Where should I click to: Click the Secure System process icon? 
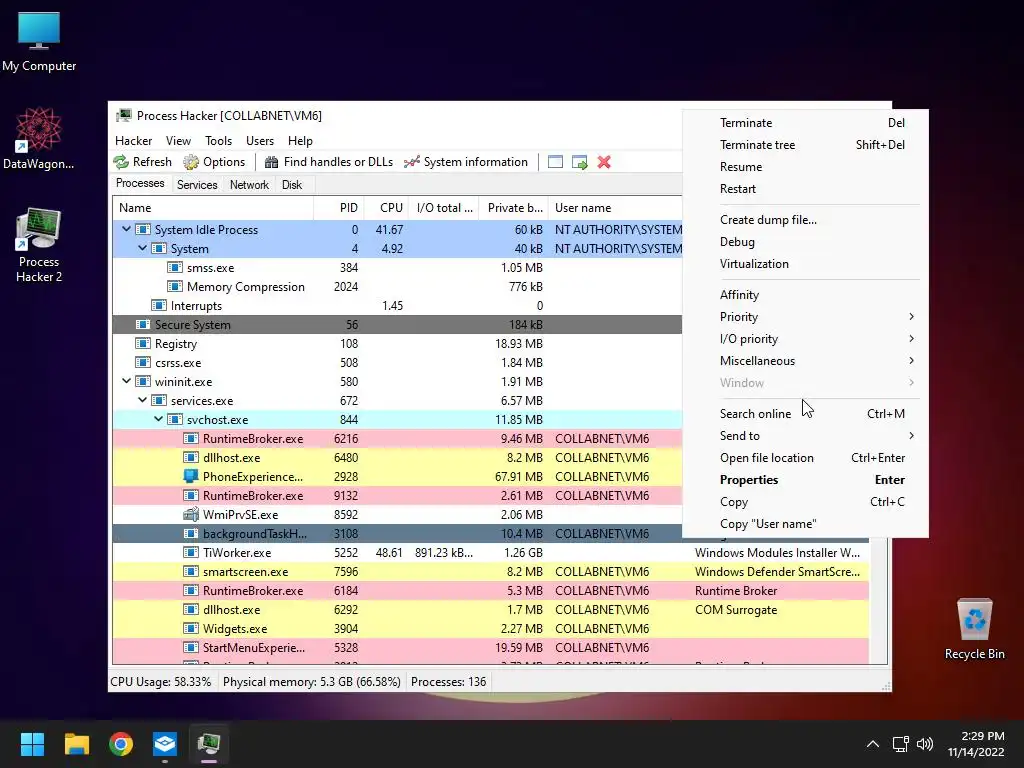[x=142, y=325]
